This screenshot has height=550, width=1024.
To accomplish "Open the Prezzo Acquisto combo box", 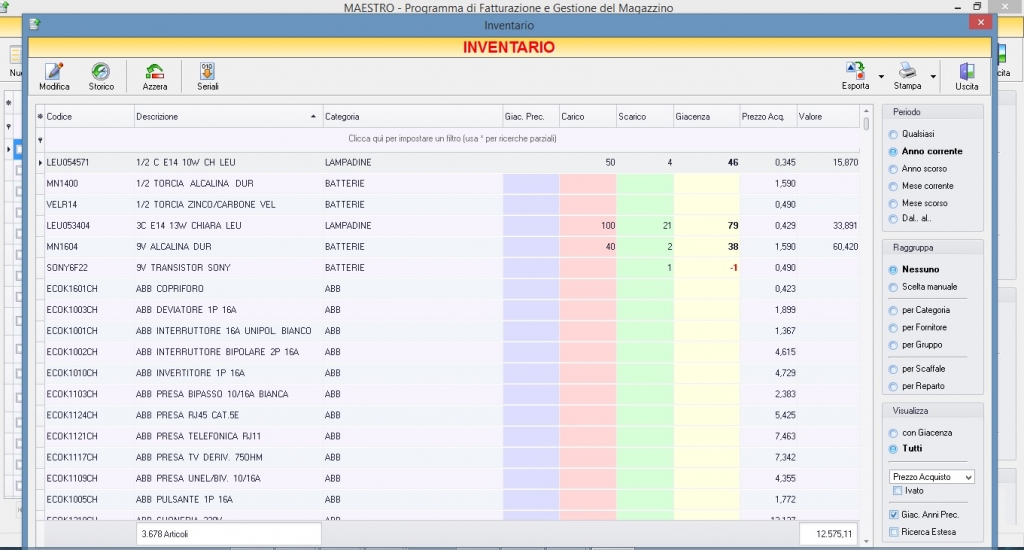I will click(x=931, y=477).
